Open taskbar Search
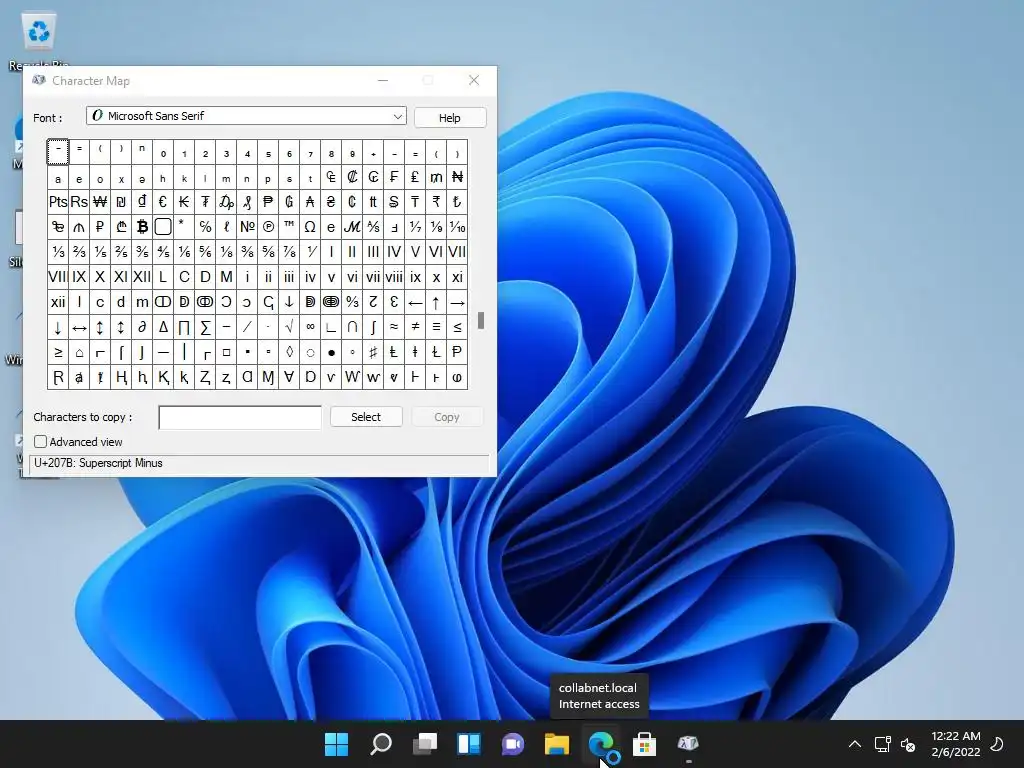This screenshot has height=768, width=1024. click(381, 744)
